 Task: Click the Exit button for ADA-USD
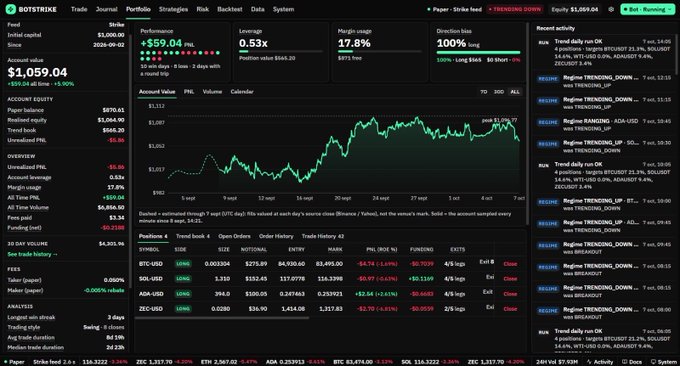488,292
